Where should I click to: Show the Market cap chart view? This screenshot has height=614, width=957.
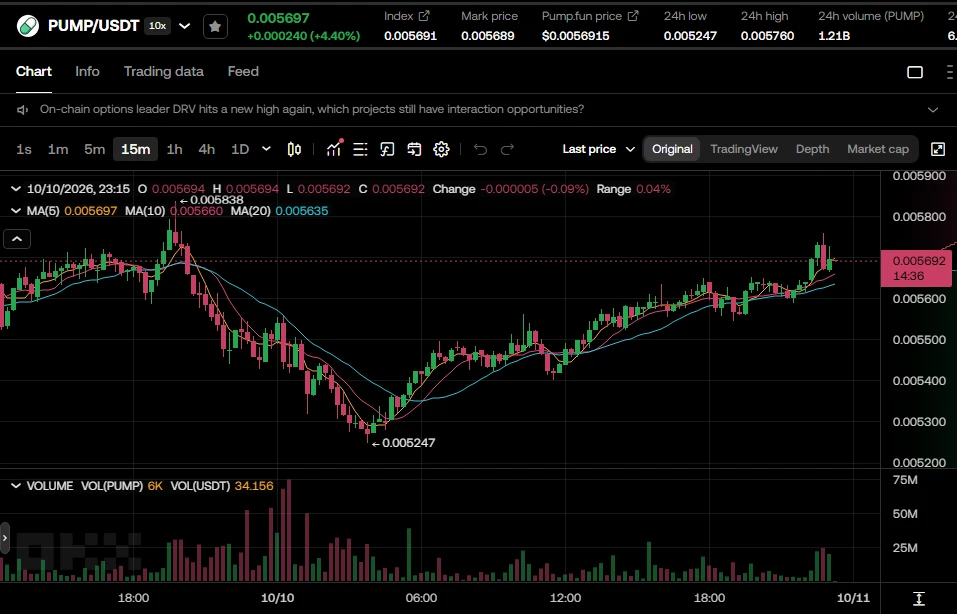coord(878,149)
